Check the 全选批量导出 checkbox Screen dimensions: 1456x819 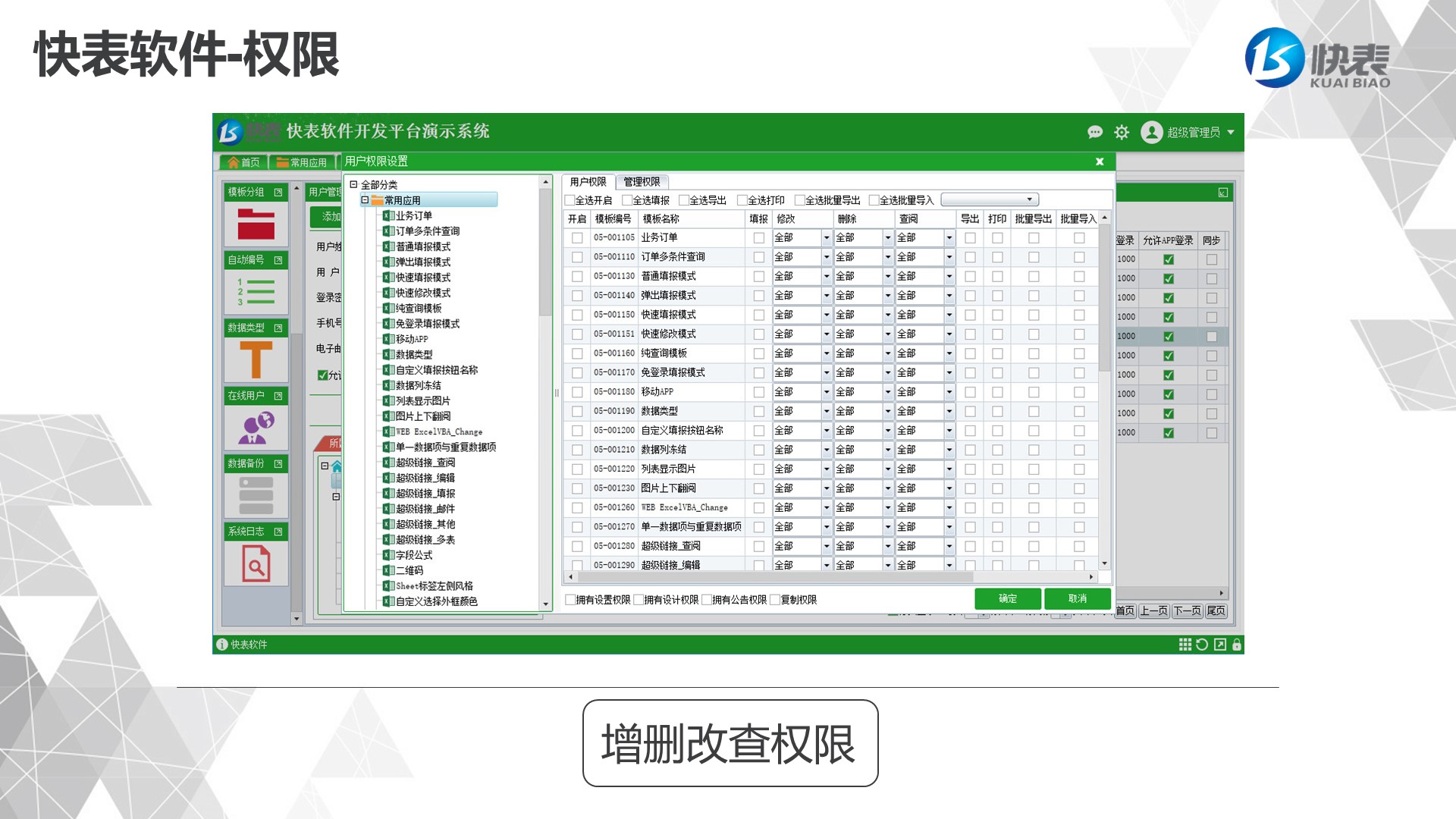tap(799, 200)
